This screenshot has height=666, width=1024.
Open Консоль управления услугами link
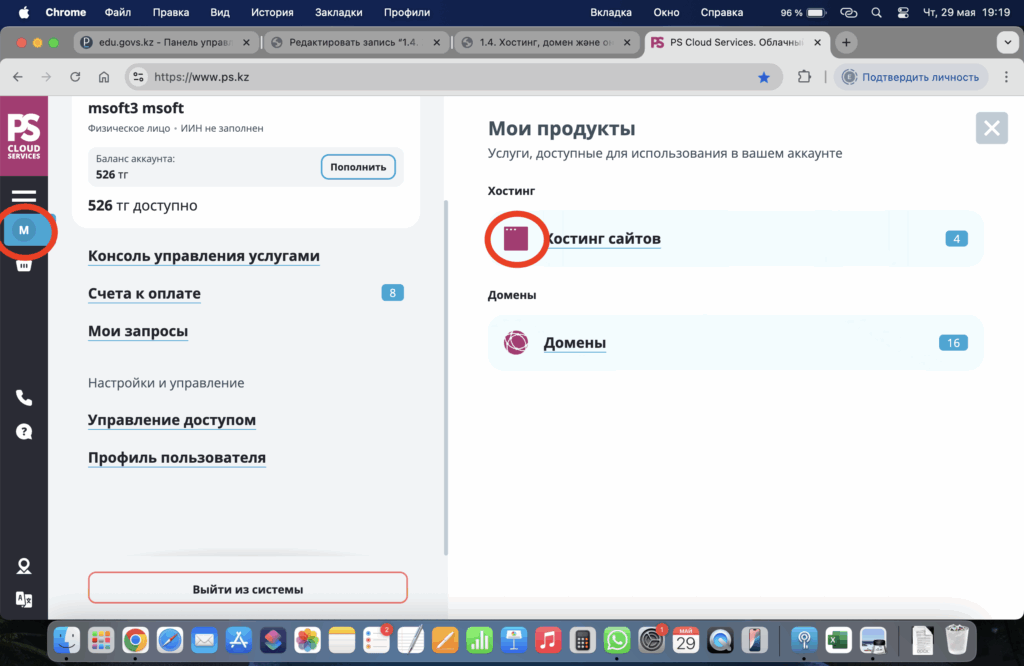204,256
